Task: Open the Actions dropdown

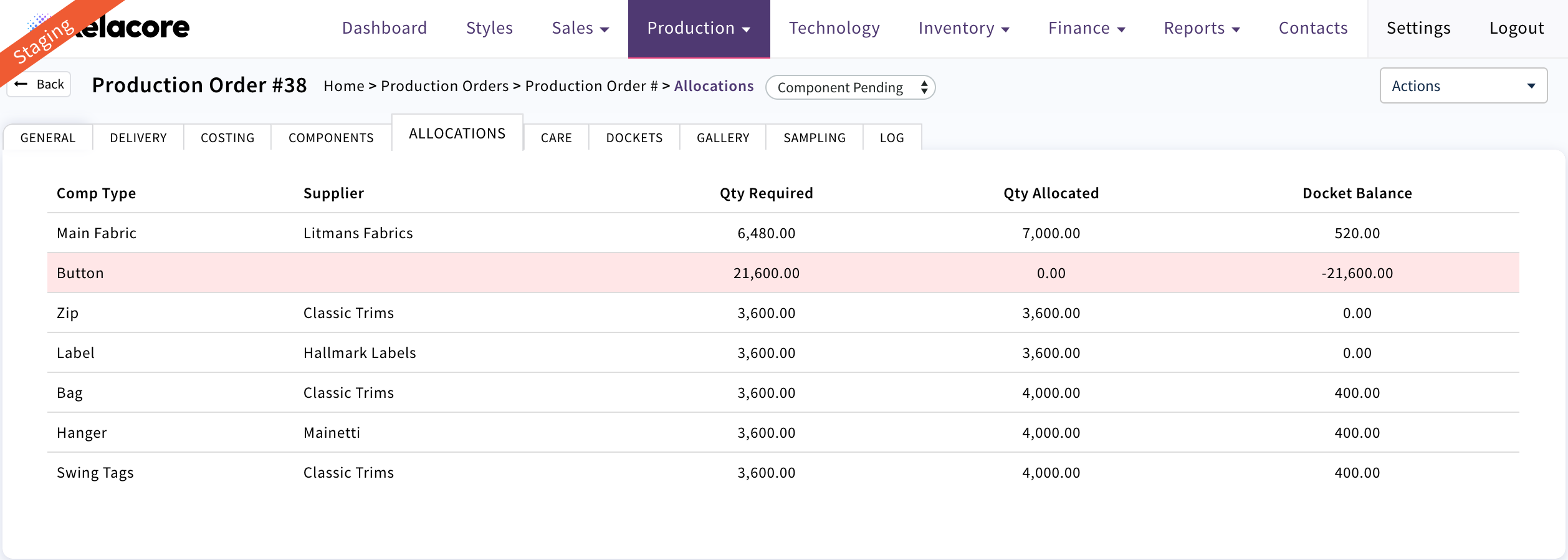Action: pos(1463,86)
